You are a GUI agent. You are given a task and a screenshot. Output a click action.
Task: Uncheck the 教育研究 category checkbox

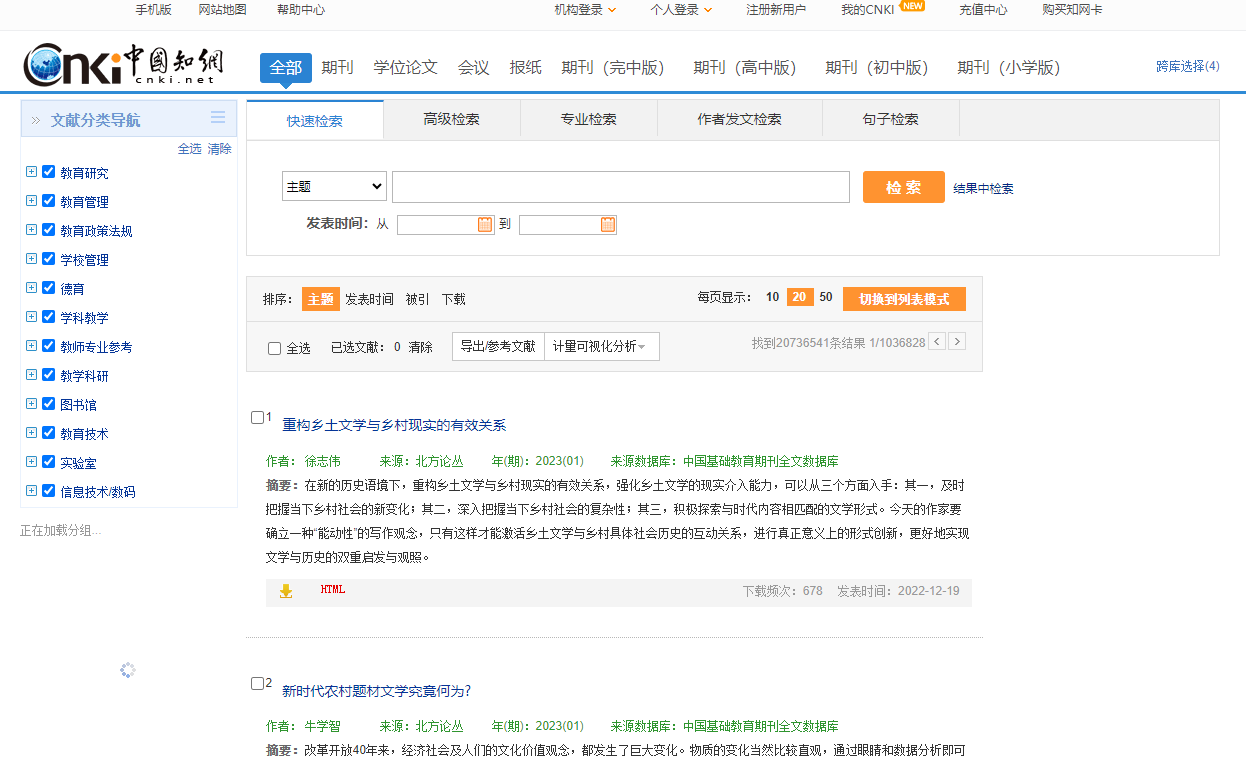(48, 171)
